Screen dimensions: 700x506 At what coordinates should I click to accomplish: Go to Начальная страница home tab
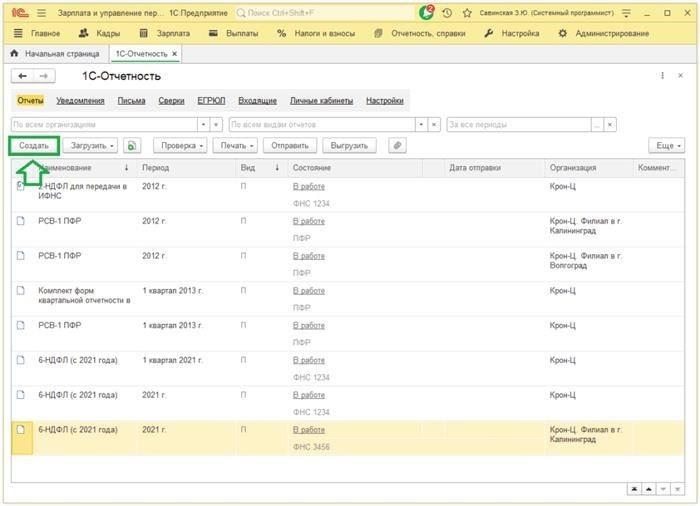(x=55, y=54)
